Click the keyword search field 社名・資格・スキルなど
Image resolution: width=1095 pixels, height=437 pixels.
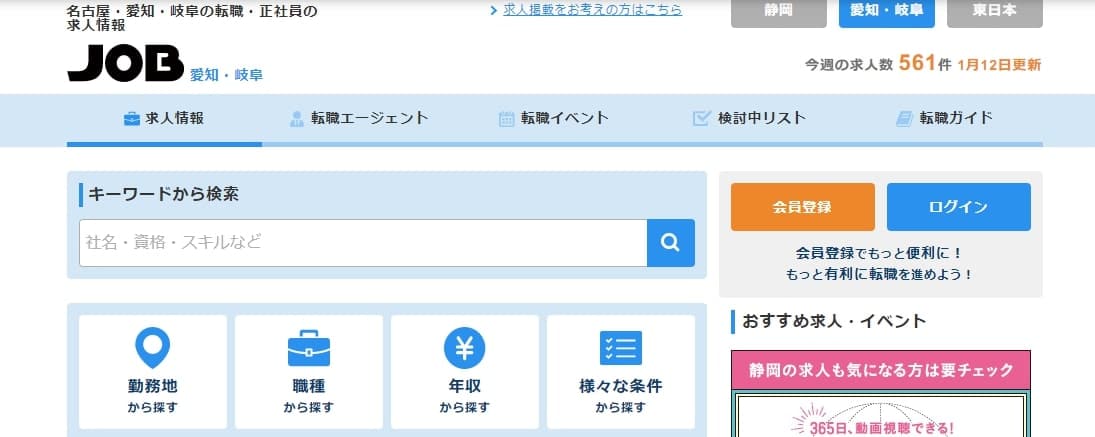[x=363, y=243]
